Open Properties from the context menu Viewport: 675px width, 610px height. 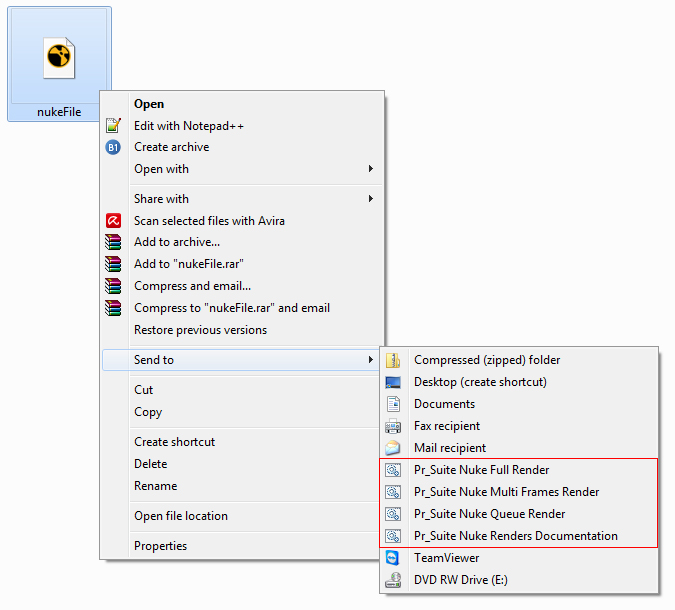pyautogui.click(x=160, y=546)
